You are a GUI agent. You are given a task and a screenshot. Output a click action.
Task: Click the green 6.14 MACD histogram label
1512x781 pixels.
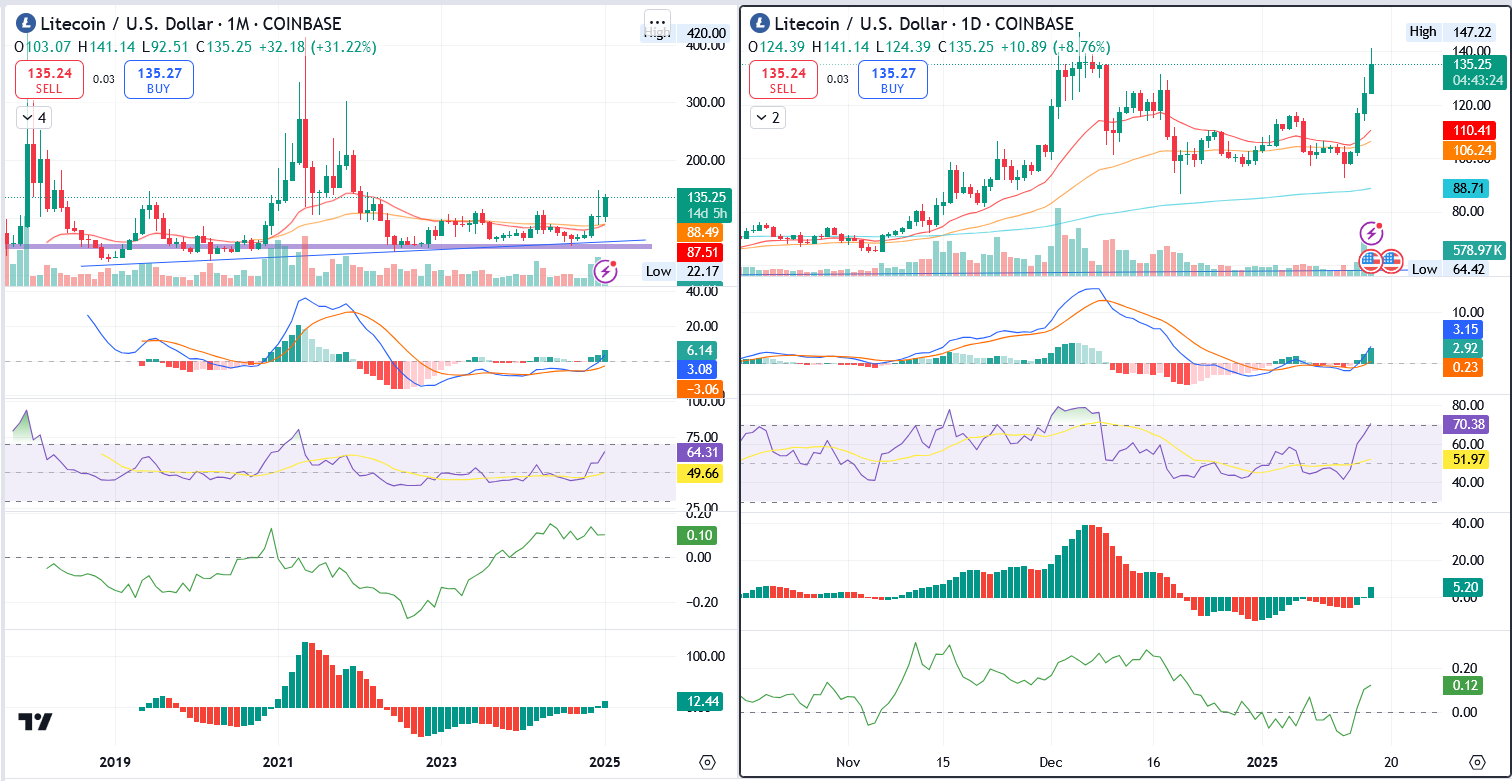tap(699, 350)
